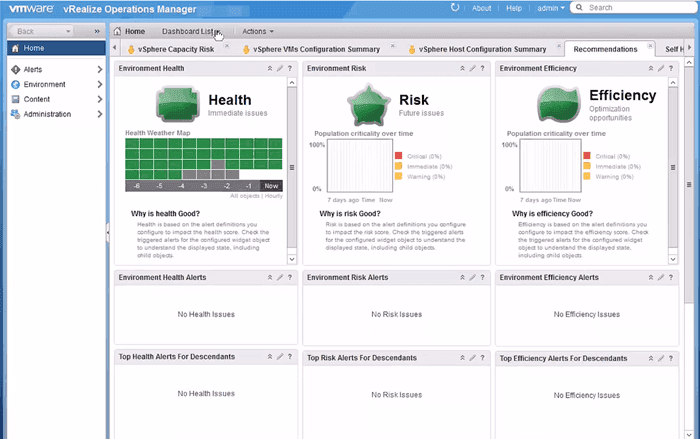The height and width of the screenshot is (439, 700).
Task: Expand the Environment chevron
Action: pyautogui.click(x=100, y=84)
